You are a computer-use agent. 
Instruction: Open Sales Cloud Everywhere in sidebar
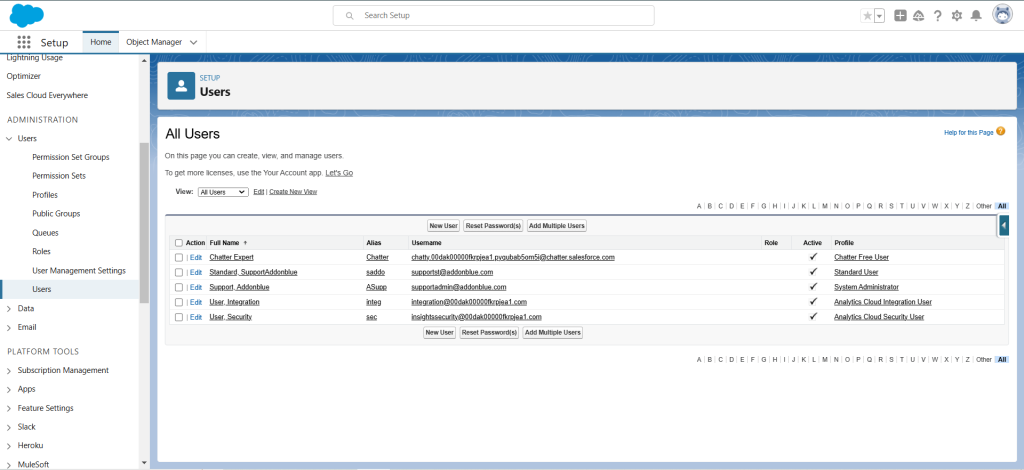click(47, 95)
